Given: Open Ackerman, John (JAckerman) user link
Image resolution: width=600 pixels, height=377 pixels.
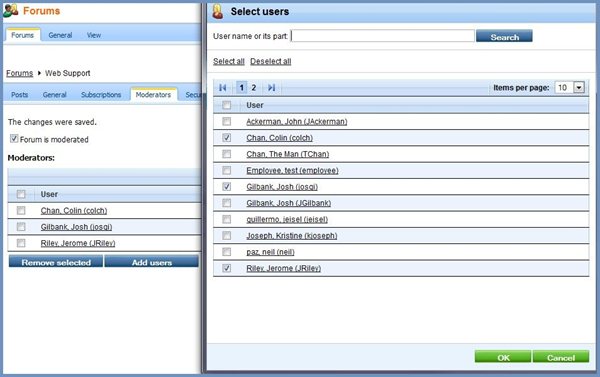Looking at the screenshot, I should click(297, 121).
